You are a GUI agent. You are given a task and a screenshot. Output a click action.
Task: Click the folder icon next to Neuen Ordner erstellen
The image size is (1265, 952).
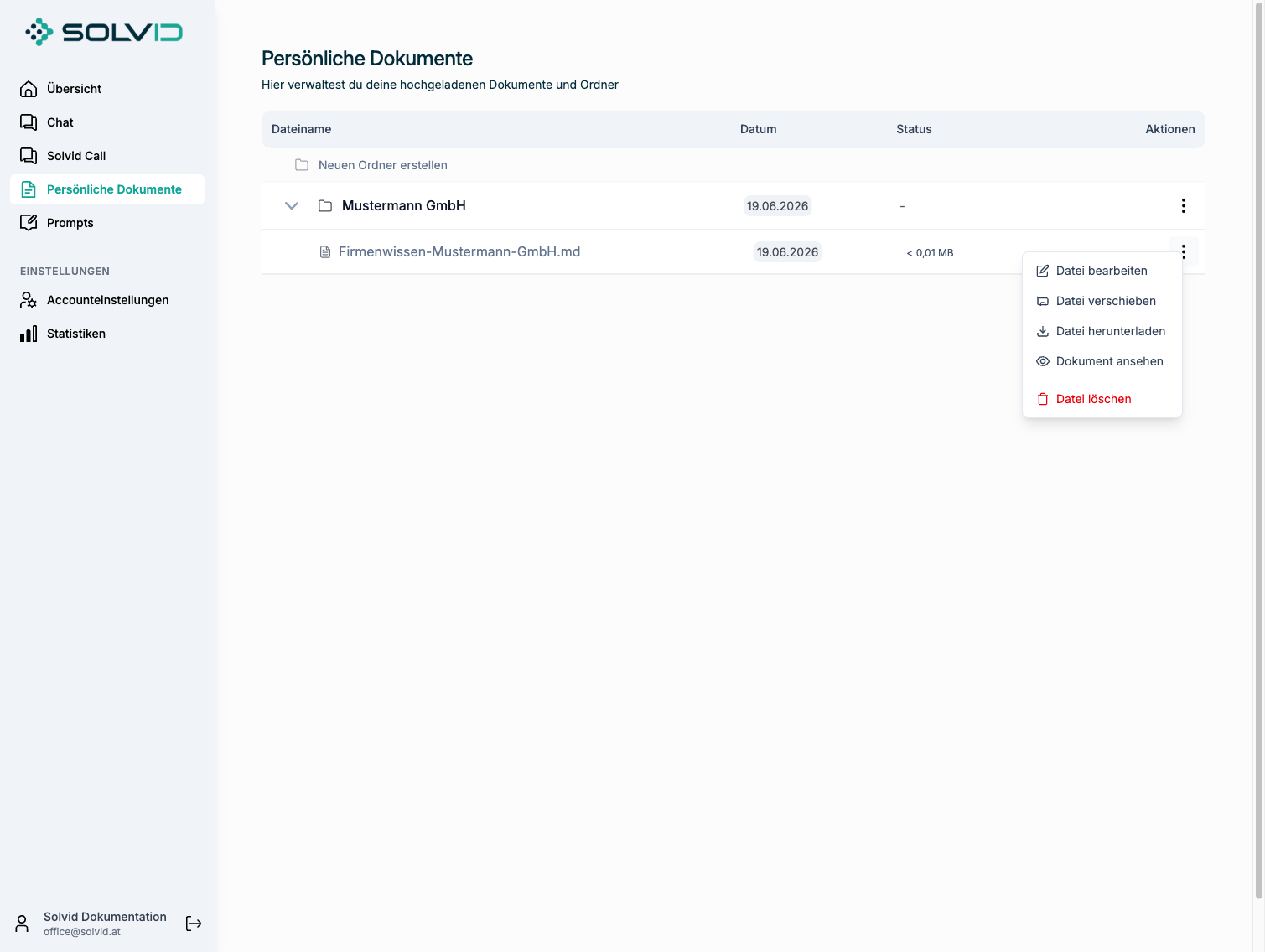(x=302, y=165)
